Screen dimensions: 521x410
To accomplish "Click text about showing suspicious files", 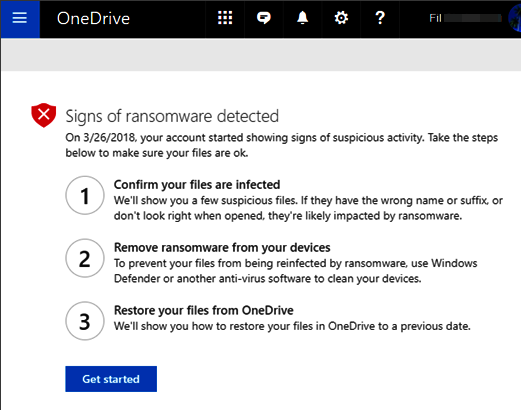I will click(x=308, y=208).
